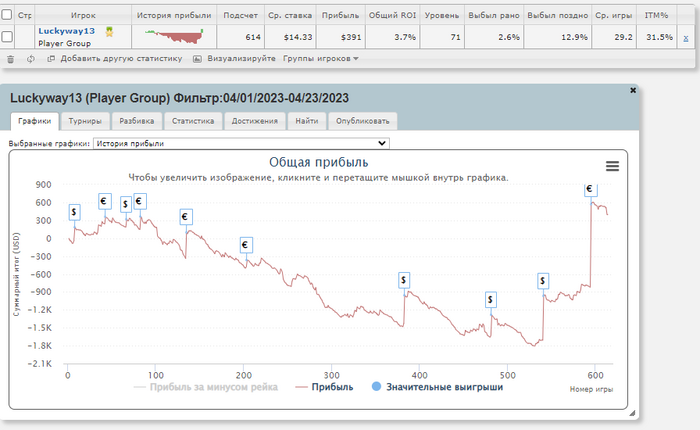Remove the Luckyway13 row with the x link
This screenshot has width=700, height=430.
[686, 38]
